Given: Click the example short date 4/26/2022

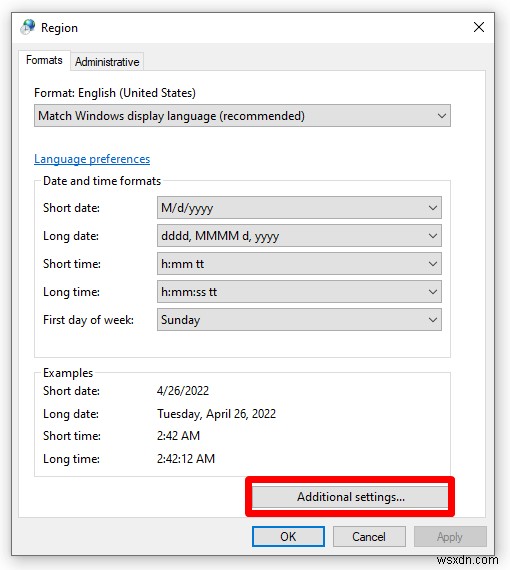Looking at the screenshot, I should click(183, 391).
